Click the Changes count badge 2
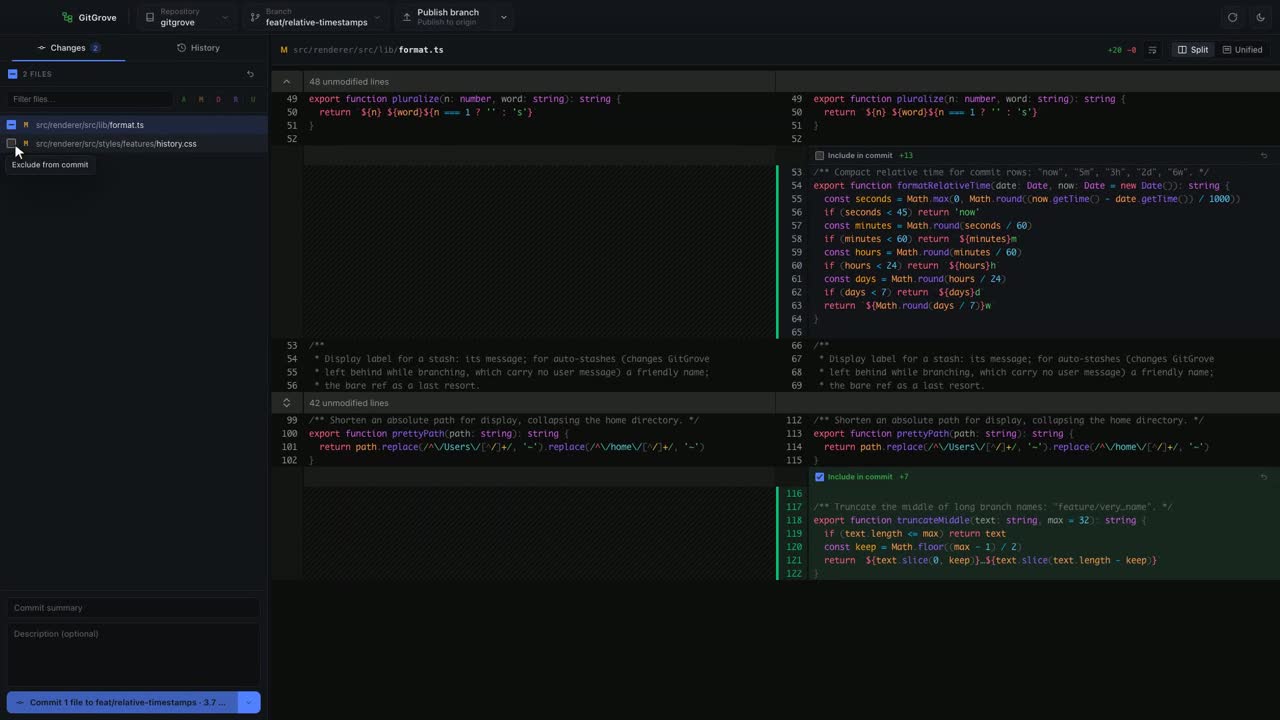The width and height of the screenshot is (1280, 720). pyautogui.click(x=95, y=48)
